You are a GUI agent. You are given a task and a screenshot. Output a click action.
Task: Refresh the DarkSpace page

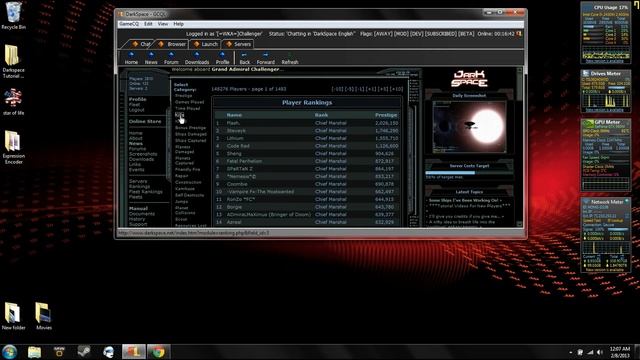(x=290, y=58)
